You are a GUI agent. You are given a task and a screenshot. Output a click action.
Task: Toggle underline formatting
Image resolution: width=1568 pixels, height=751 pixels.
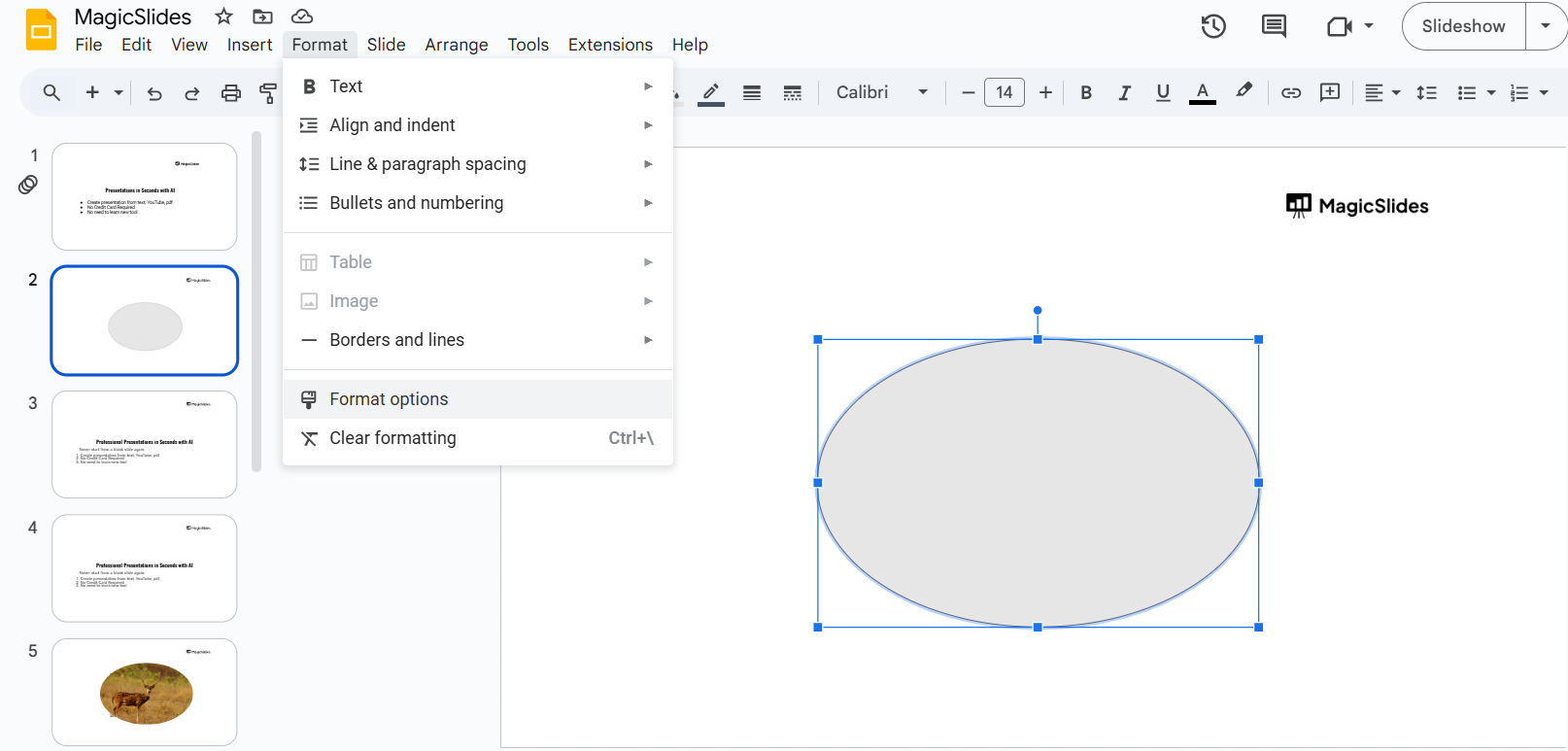(x=1162, y=93)
